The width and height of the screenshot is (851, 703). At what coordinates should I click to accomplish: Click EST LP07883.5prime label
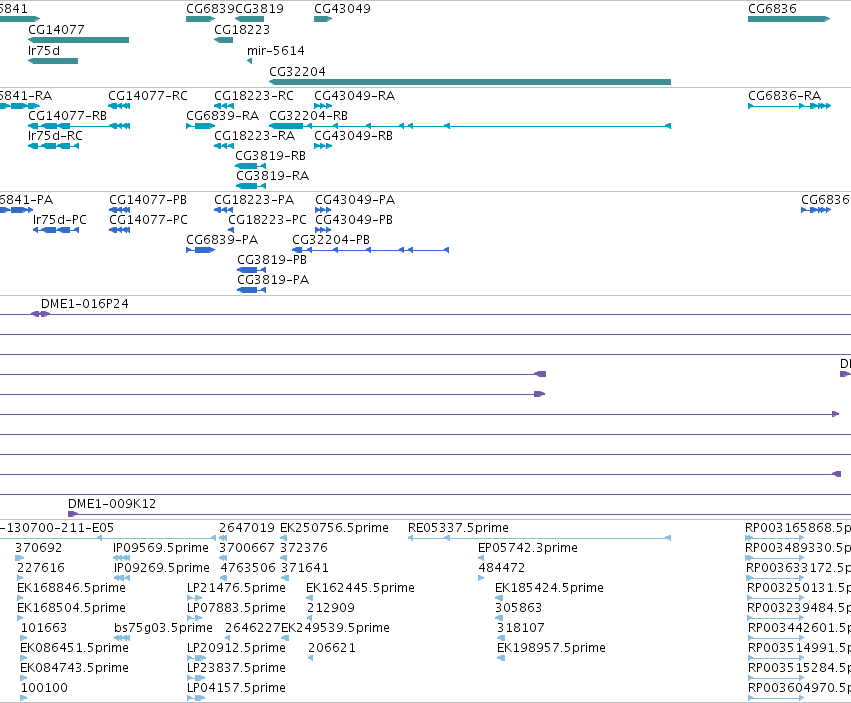(x=236, y=608)
